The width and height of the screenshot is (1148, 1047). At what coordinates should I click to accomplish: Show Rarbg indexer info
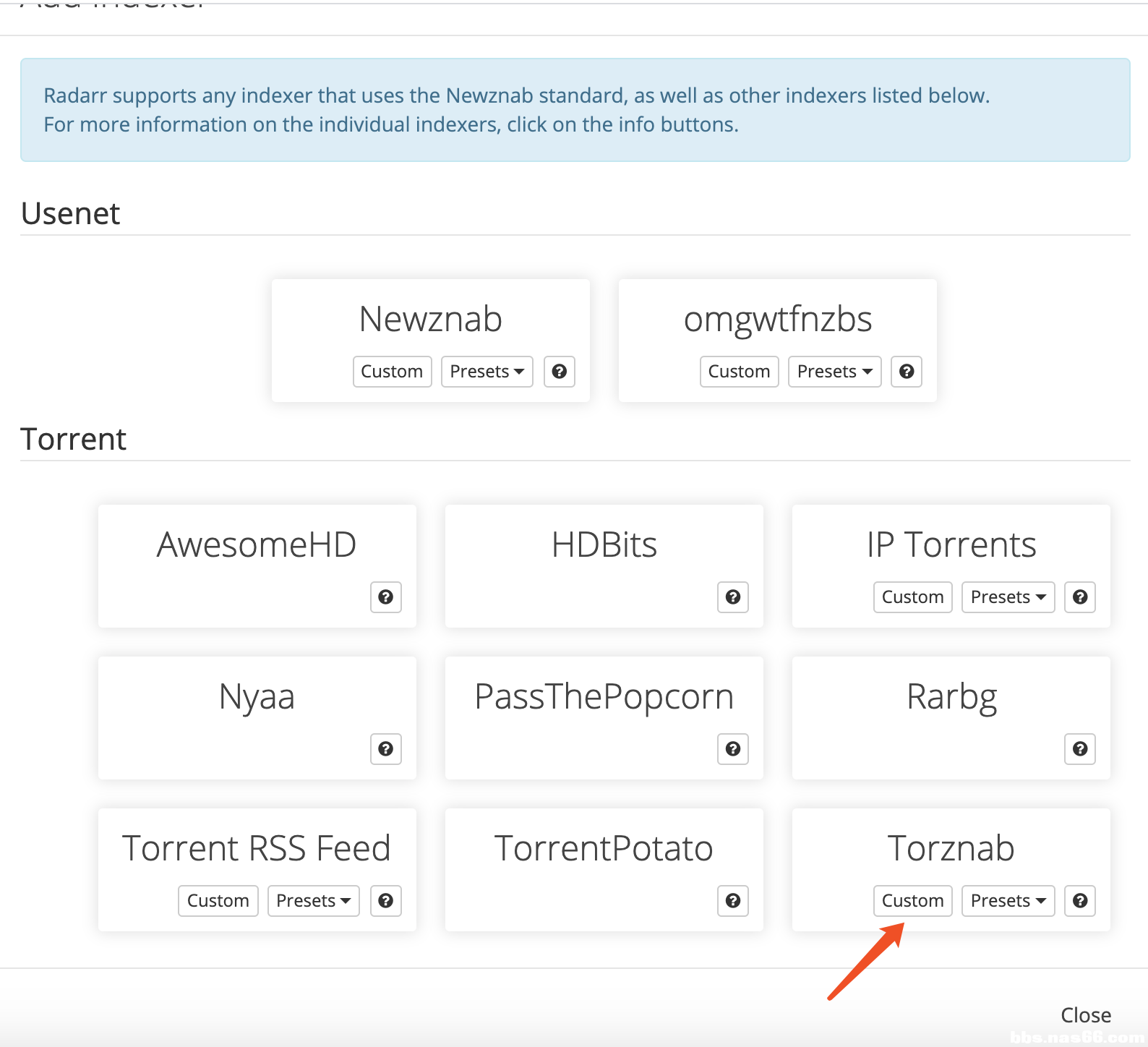click(x=1080, y=749)
